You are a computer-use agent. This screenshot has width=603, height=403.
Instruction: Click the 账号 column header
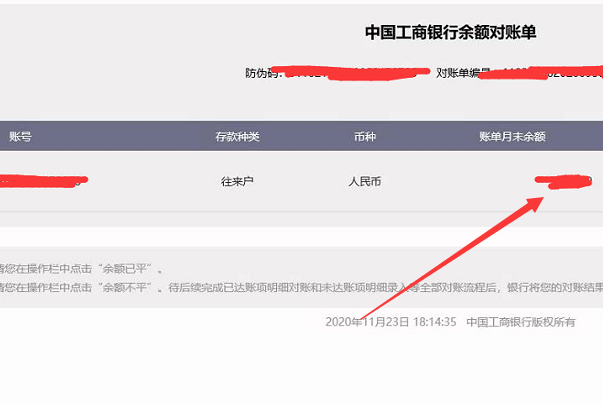[20, 136]
